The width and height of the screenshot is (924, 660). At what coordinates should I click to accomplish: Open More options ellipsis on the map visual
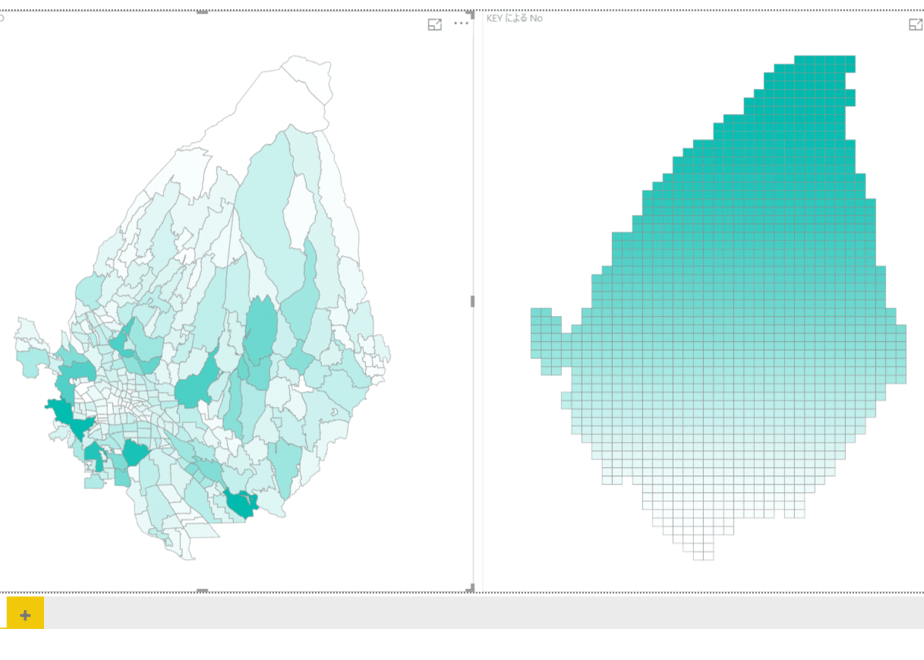click(461, 24)
